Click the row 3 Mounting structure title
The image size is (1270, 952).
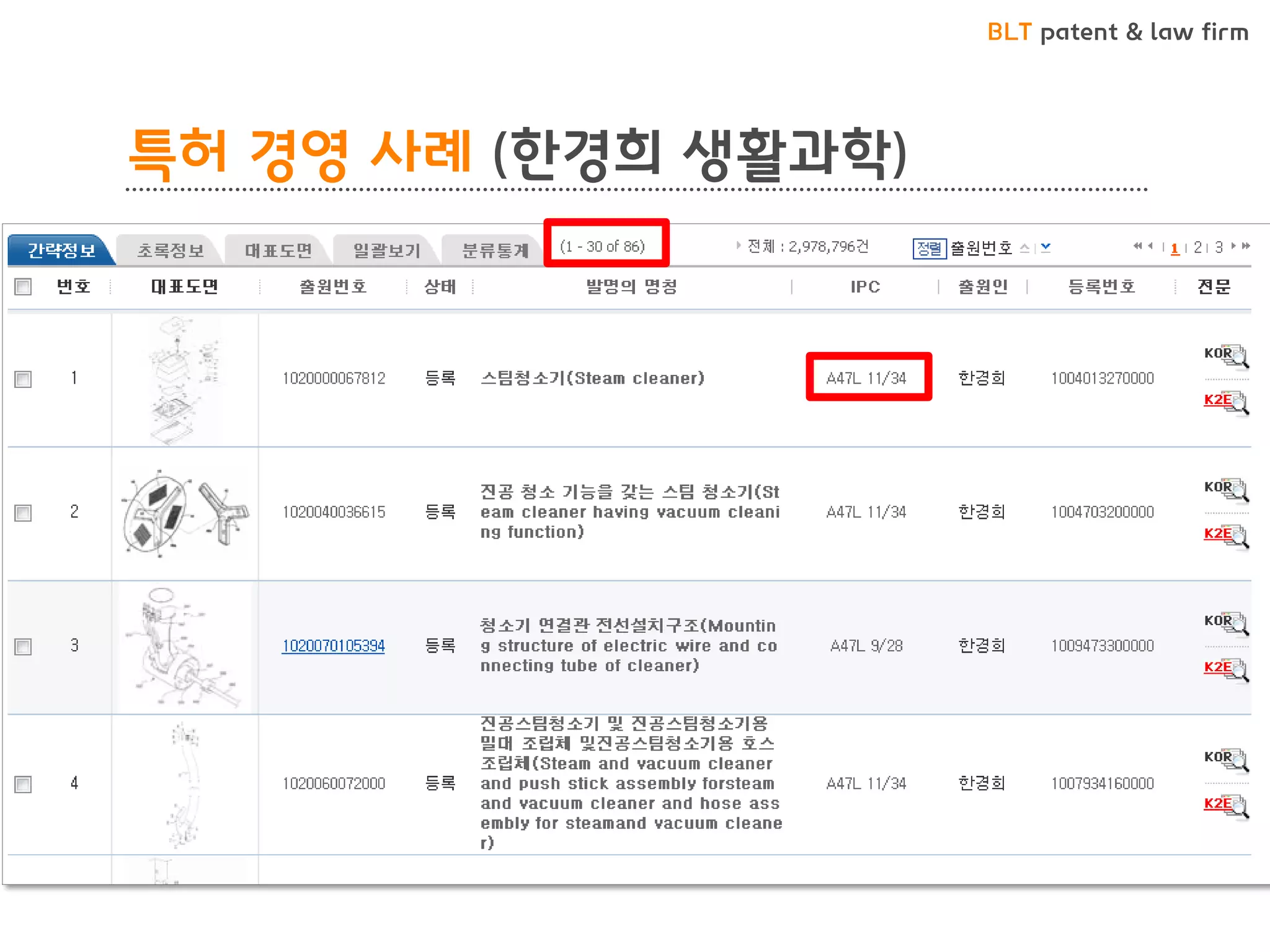[x=629, y=646]
